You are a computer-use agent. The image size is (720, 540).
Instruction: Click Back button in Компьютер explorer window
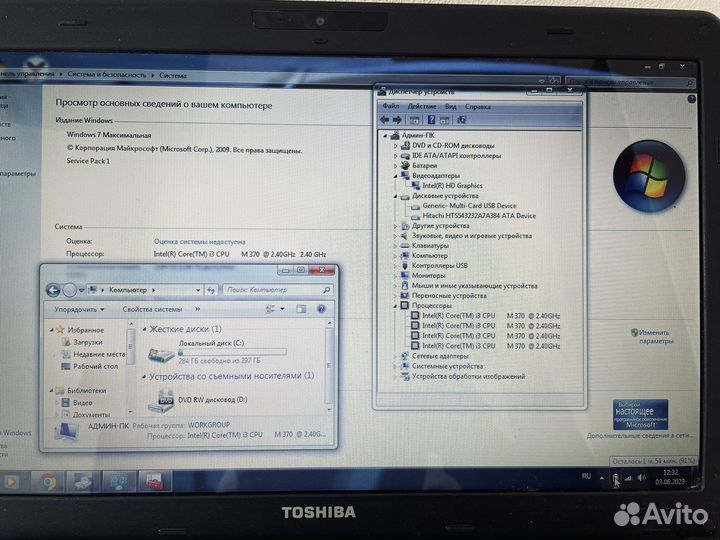(53, 290)
